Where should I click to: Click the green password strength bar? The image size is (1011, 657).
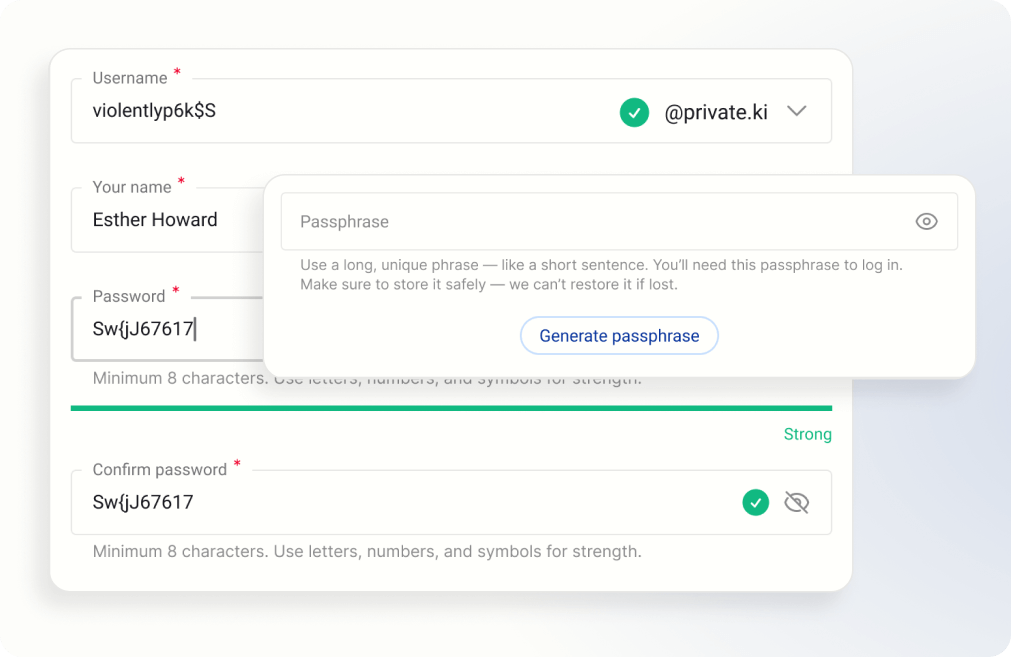point(451,408)
